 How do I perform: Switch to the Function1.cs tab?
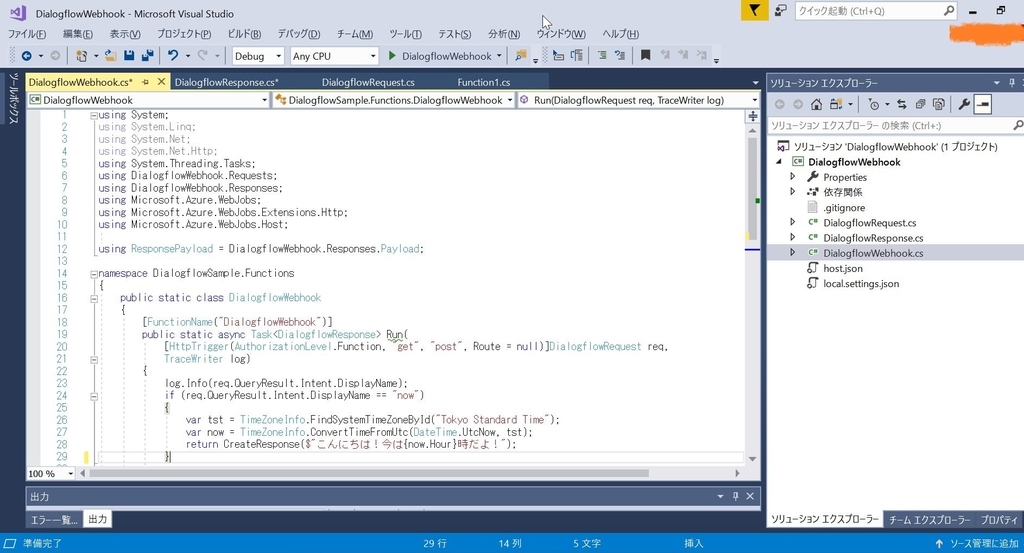tap(484, 82)
